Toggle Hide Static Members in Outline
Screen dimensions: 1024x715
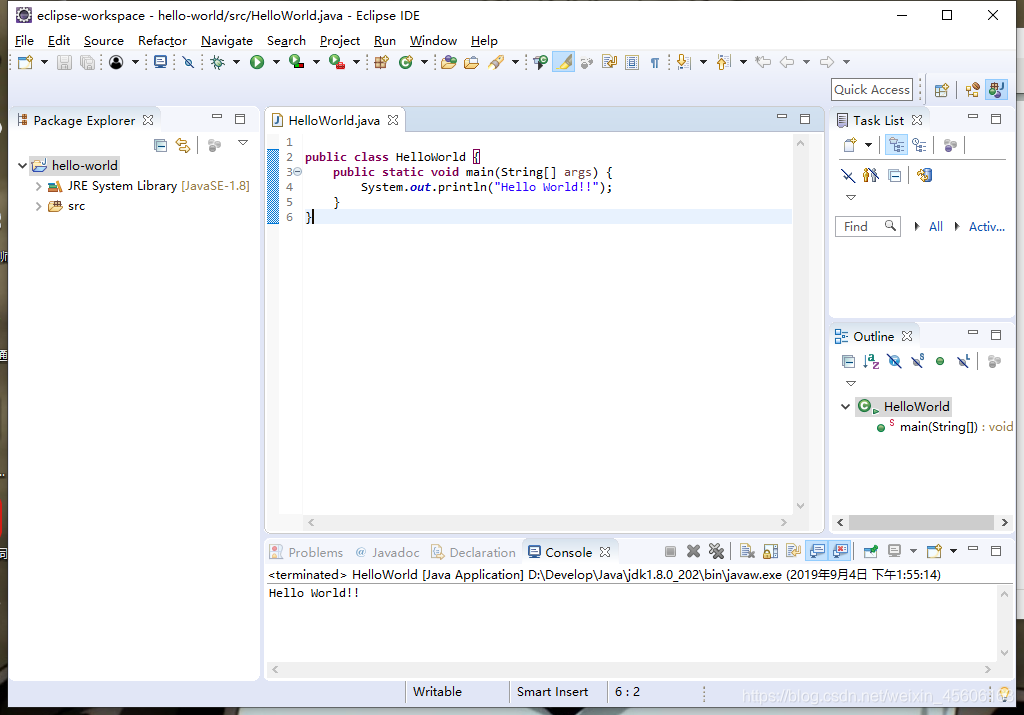917,361
